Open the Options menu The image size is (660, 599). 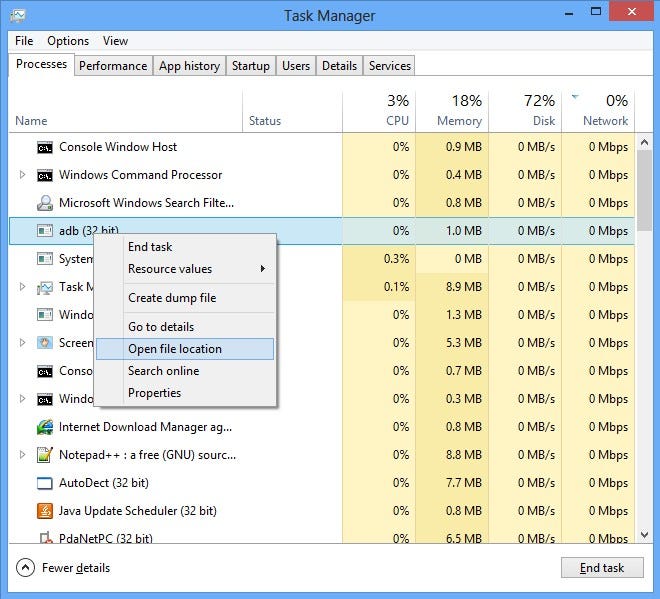68,41
